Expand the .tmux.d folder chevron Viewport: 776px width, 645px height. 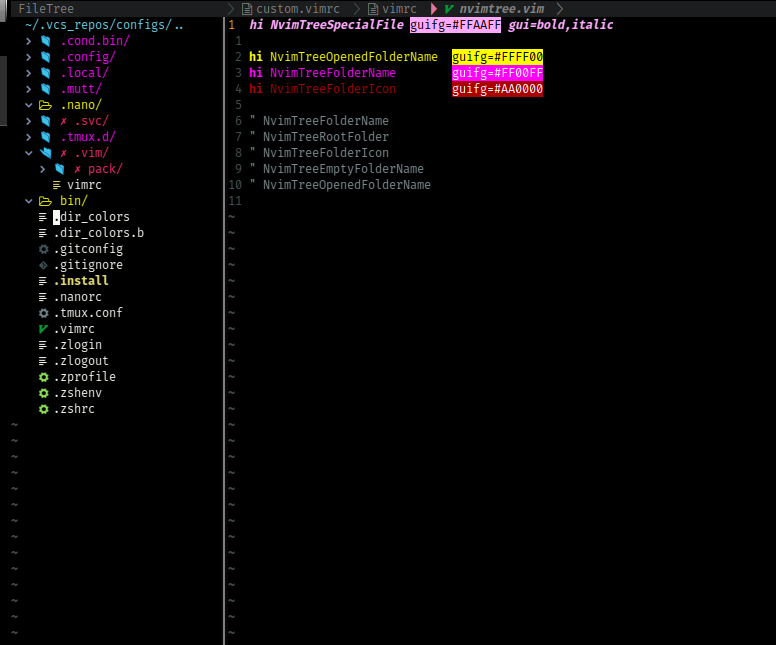pos(29,137)
